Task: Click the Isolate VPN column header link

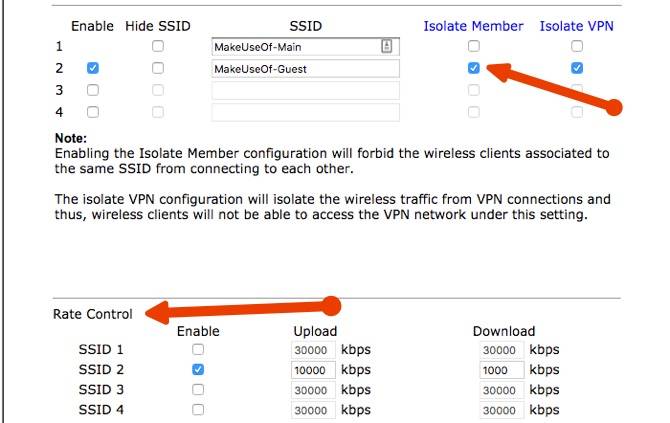Action: (x=575, y=25)
